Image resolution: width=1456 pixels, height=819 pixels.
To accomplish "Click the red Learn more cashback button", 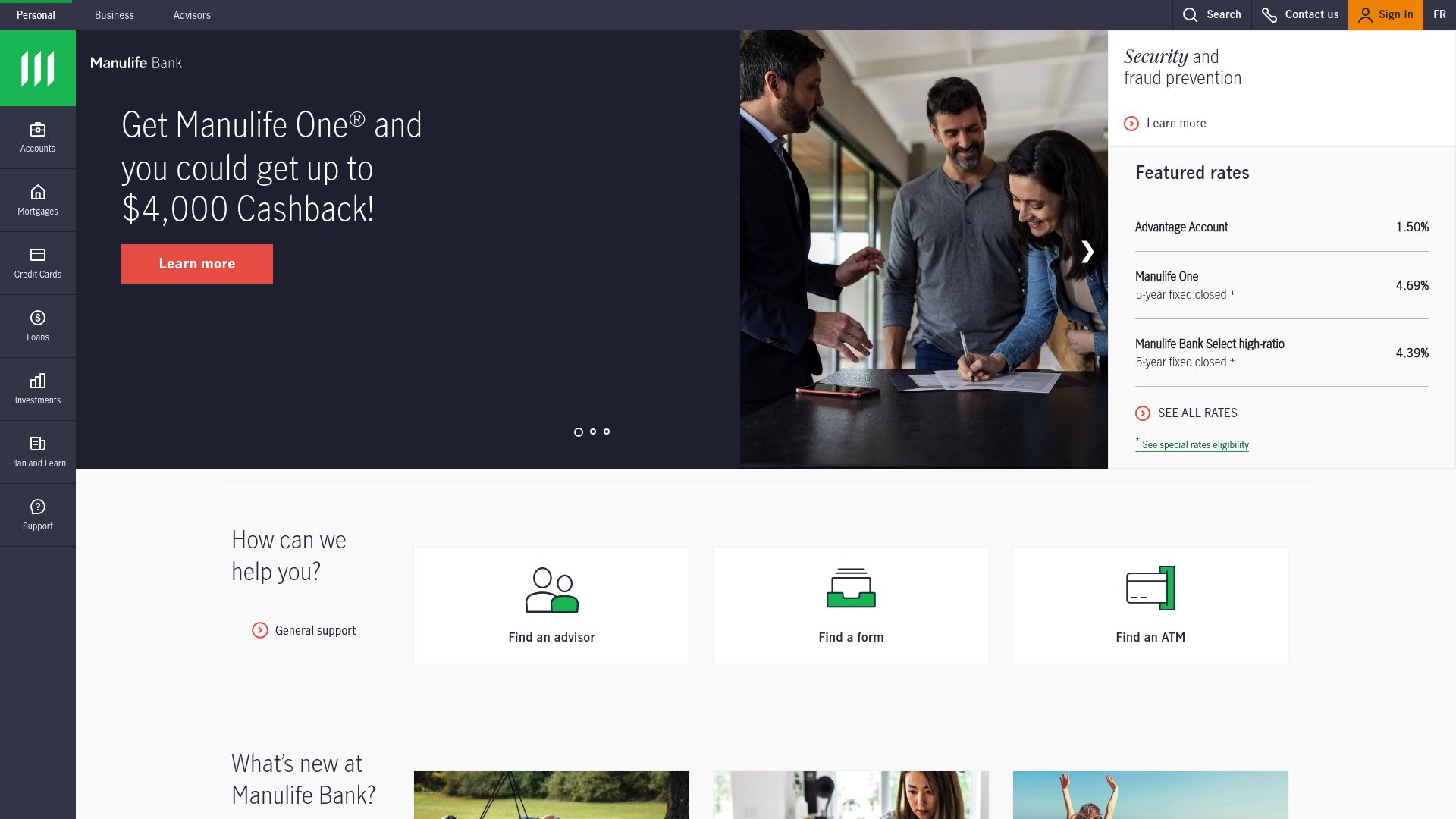I will click(197, 264).
